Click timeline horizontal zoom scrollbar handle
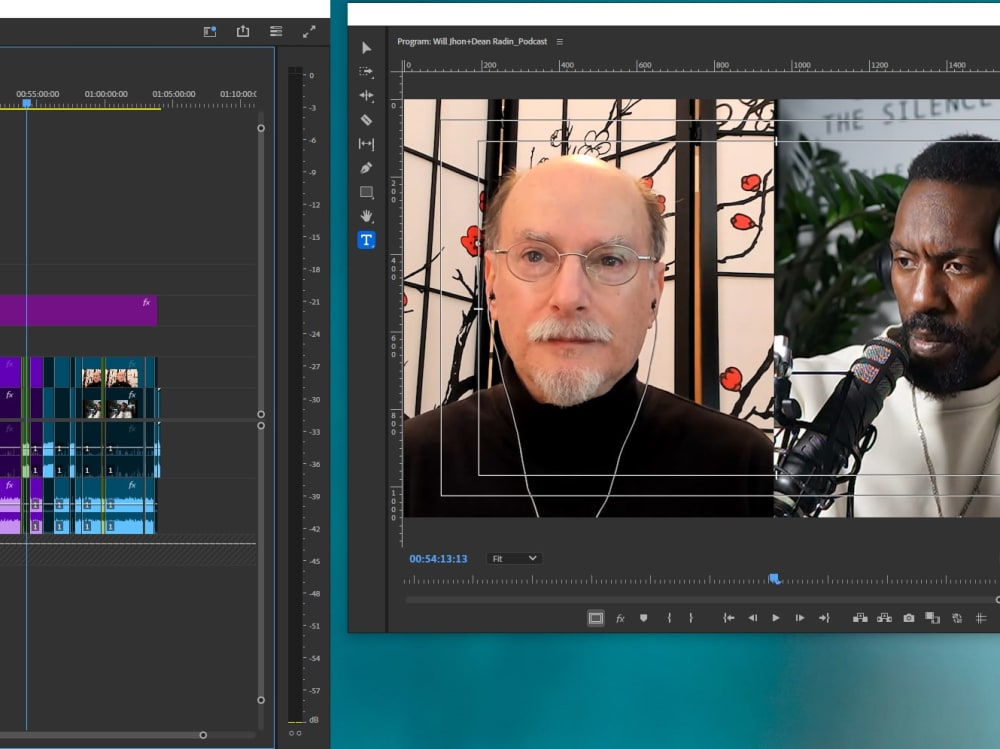The width and height of the screenshot is (1000, 749). point(203,735)
